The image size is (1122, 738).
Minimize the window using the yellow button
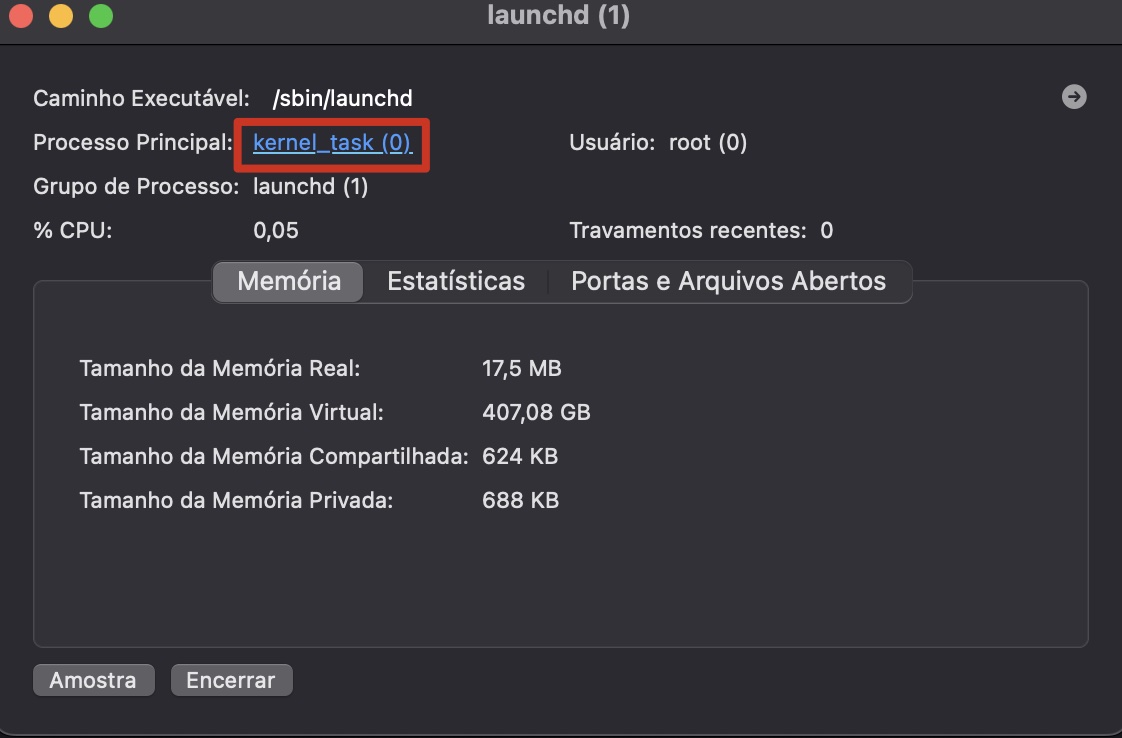click(x=61, y=16)
